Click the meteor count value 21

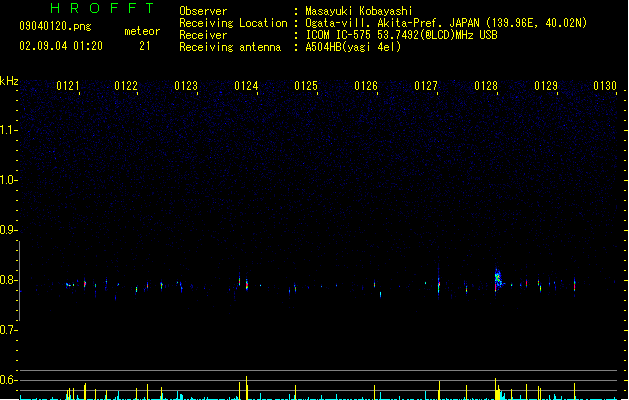tap(145, 46)
